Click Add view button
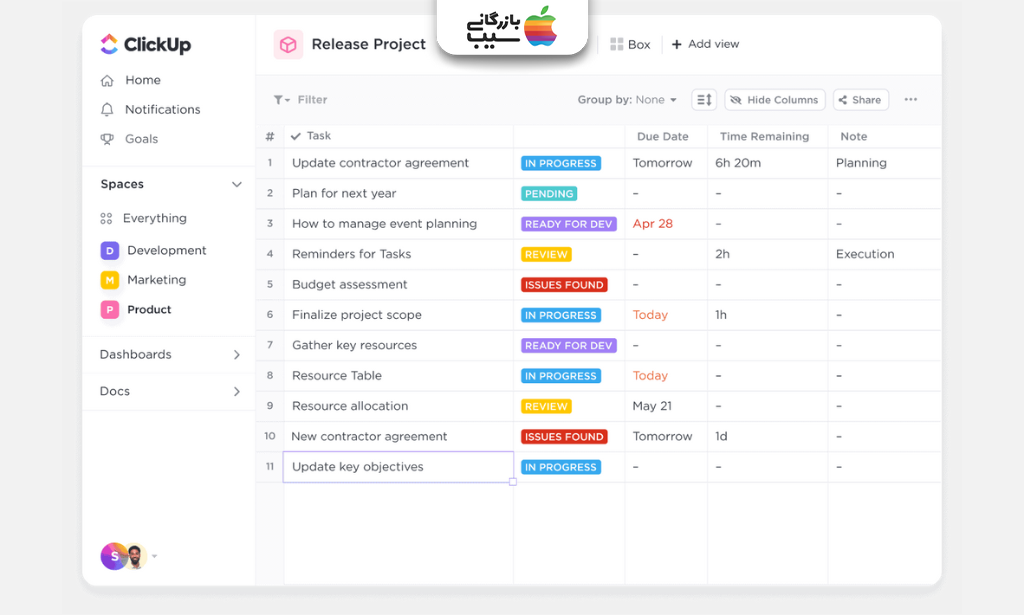Screen dimensions: 1024x615 [705, 44]
